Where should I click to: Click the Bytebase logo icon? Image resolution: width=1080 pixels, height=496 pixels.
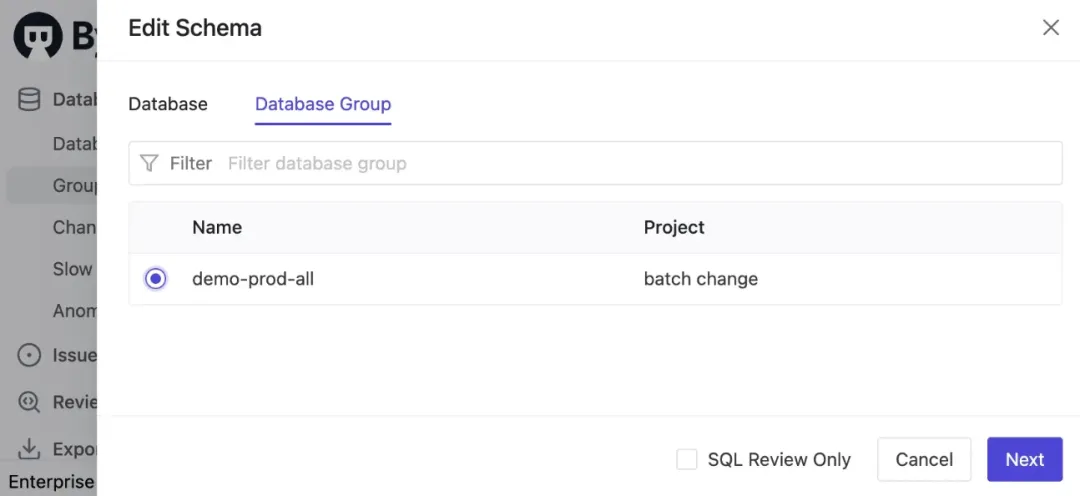coord(38,36)
